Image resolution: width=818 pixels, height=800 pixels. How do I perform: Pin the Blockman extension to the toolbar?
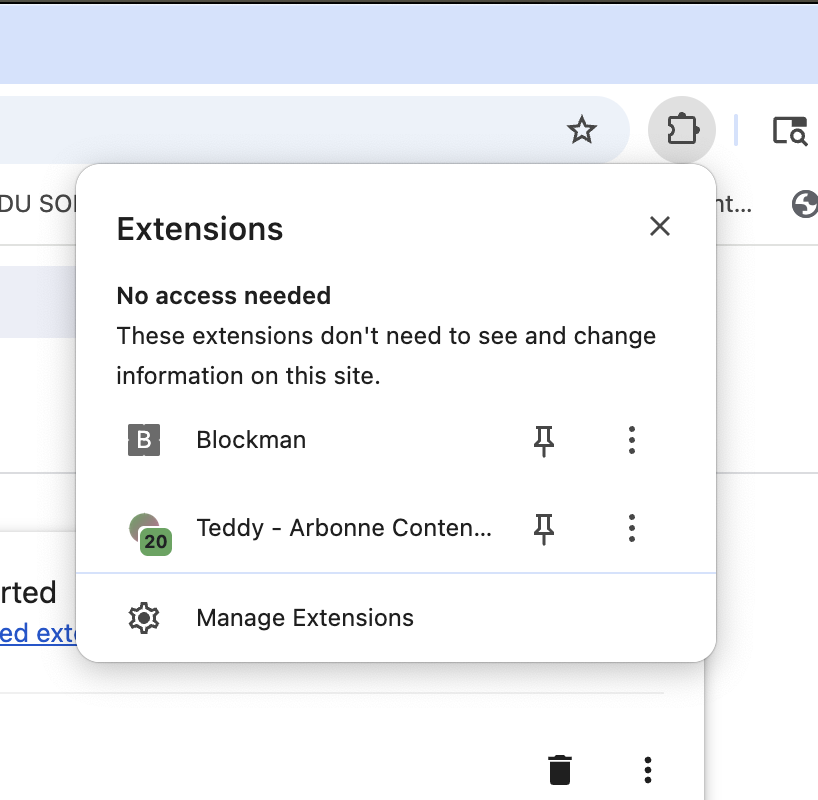coord(544,440)
